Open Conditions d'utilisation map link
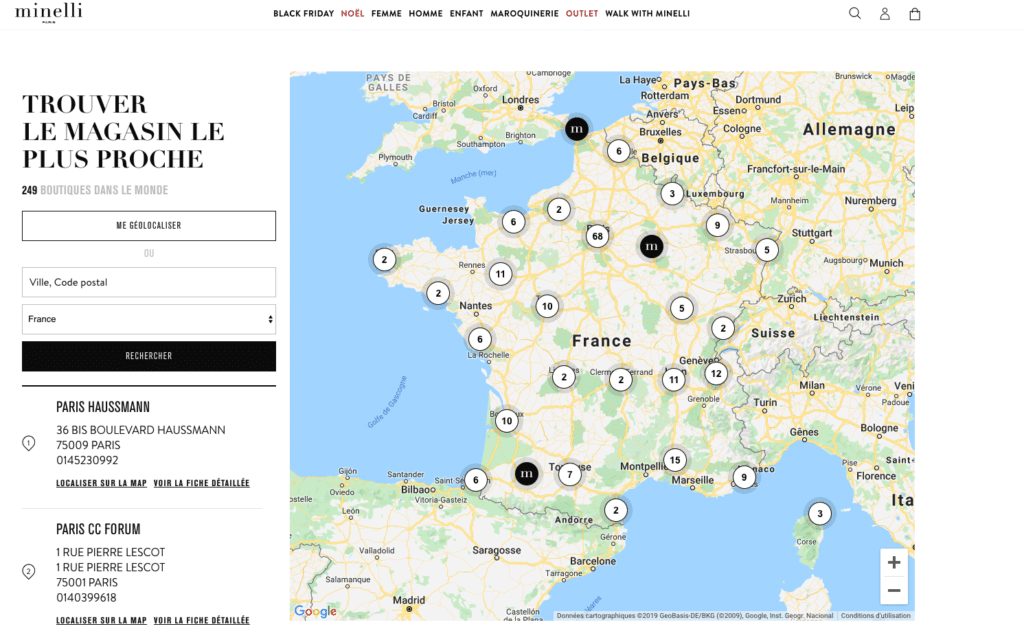Image resolution: width=1024 pixels, height=642 pixels. tap(875, 615)
